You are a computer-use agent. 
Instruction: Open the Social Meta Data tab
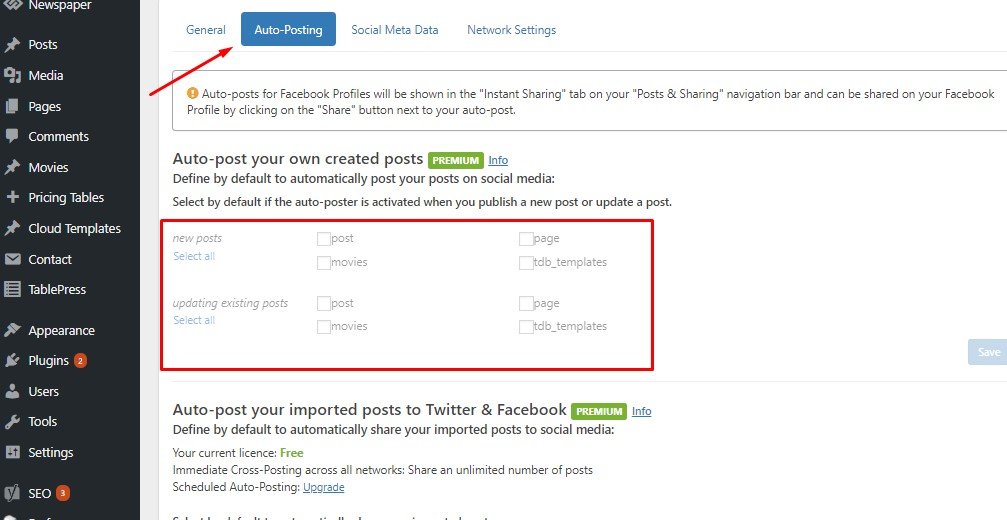click(394, 30)
